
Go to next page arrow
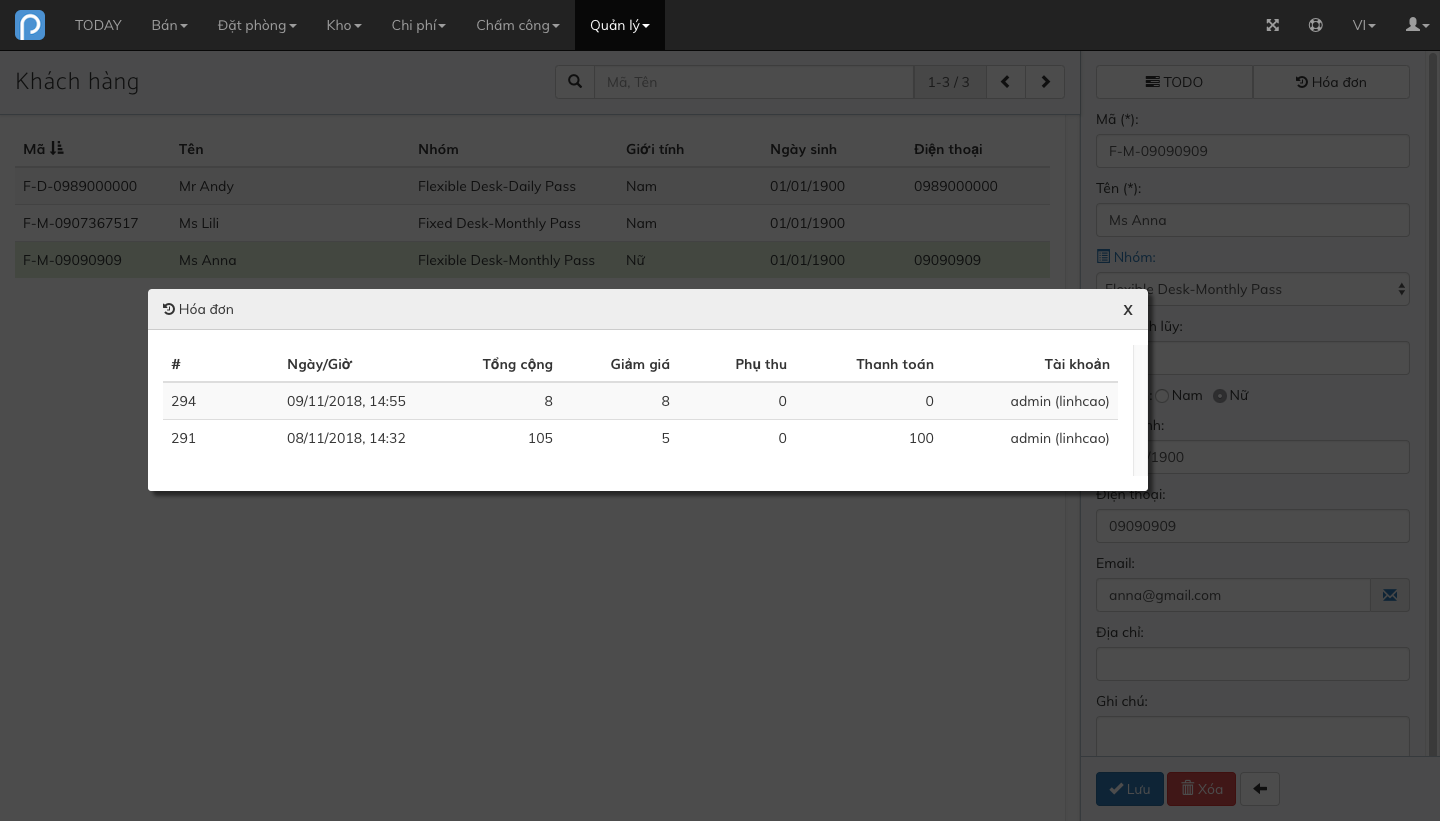click(x=1045, y=82)
